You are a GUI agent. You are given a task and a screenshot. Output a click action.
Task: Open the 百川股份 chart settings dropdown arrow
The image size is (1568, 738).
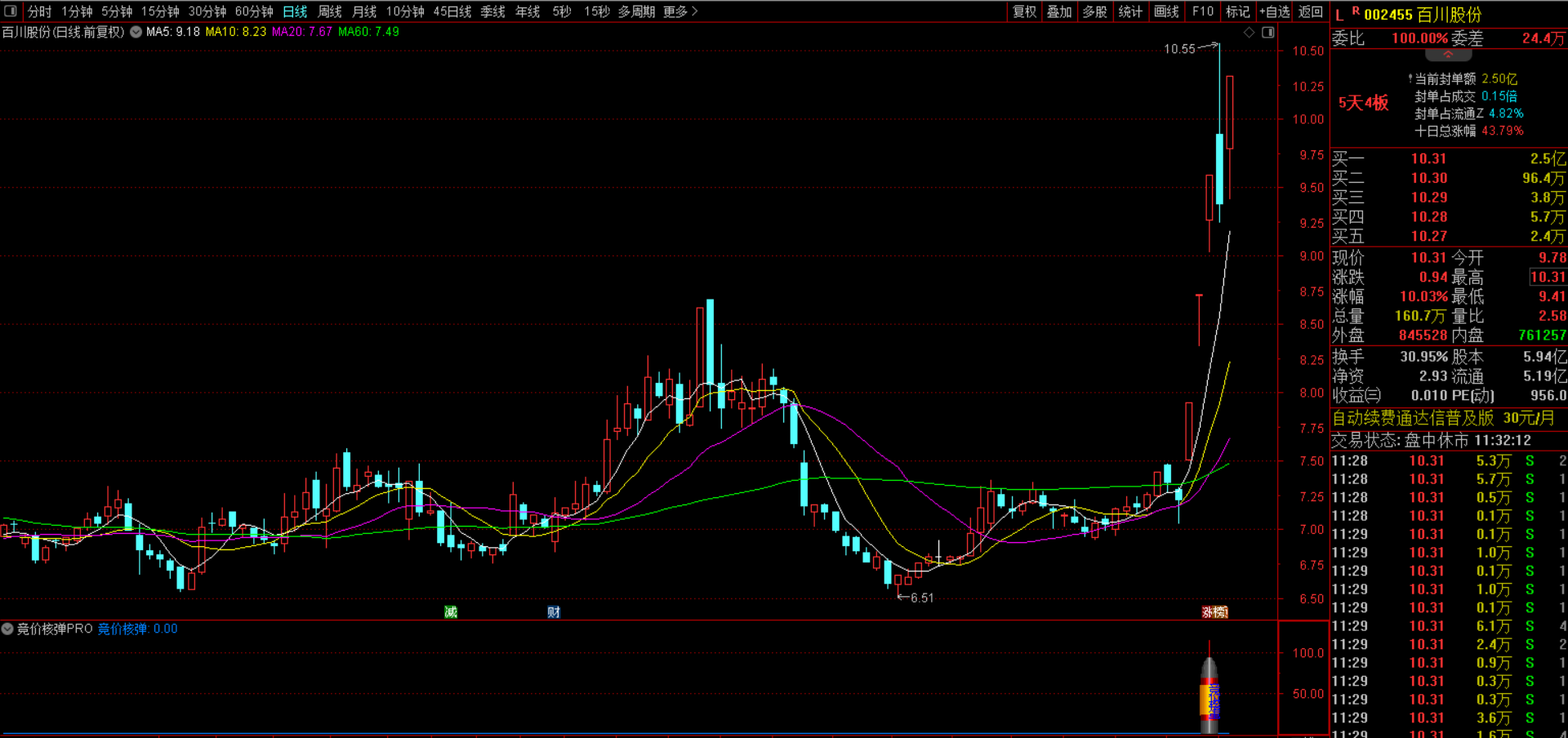tap(136, 32)
